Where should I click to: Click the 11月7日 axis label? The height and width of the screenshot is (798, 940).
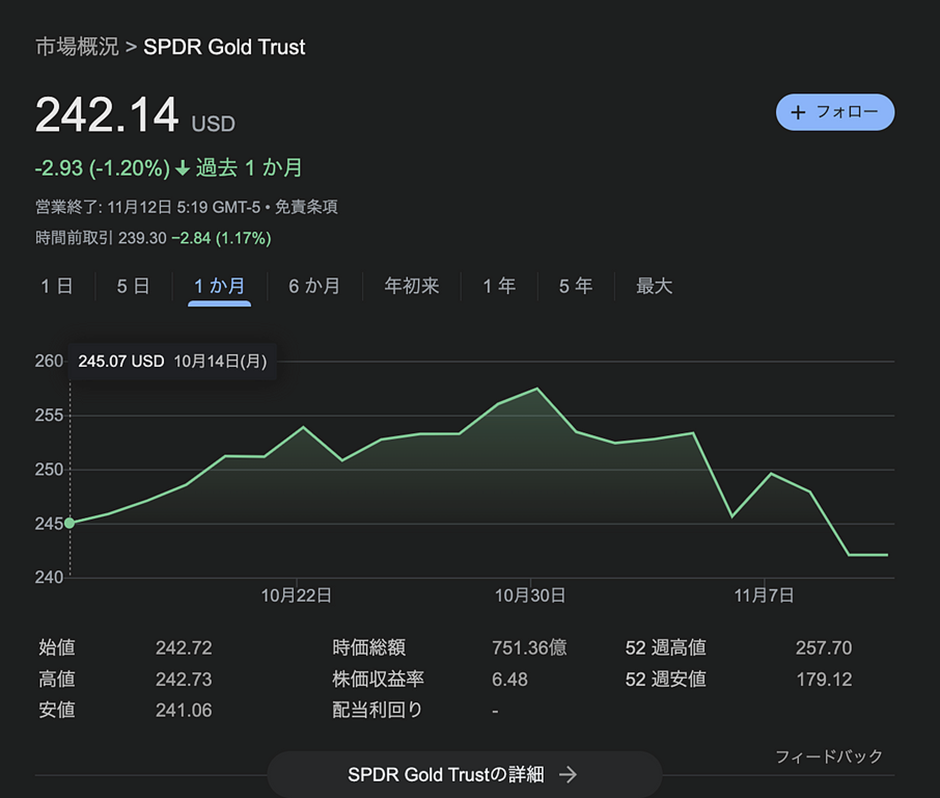(x=764, y=595)
